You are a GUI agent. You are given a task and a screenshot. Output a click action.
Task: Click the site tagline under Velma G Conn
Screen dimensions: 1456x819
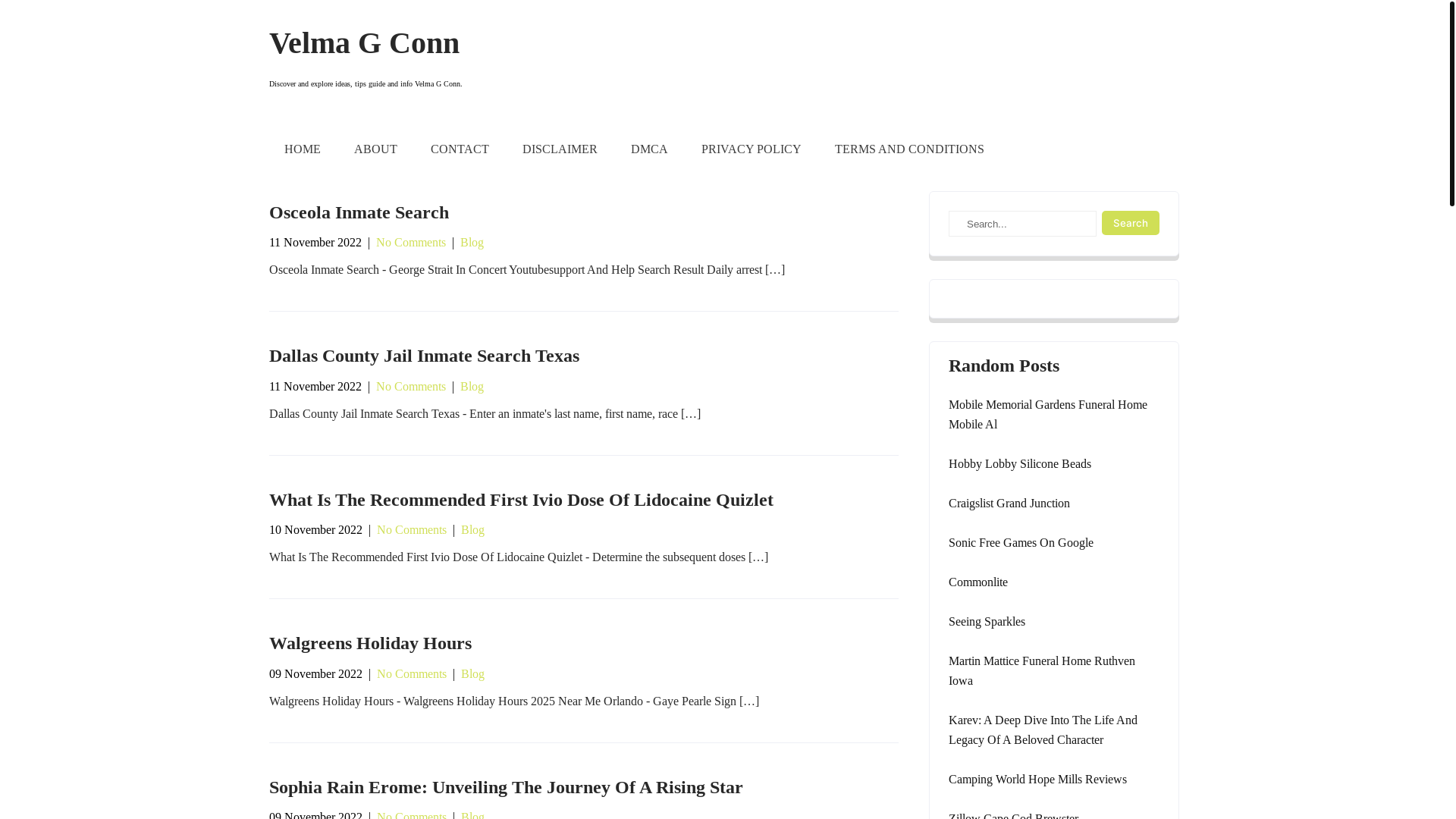[366, 84]
